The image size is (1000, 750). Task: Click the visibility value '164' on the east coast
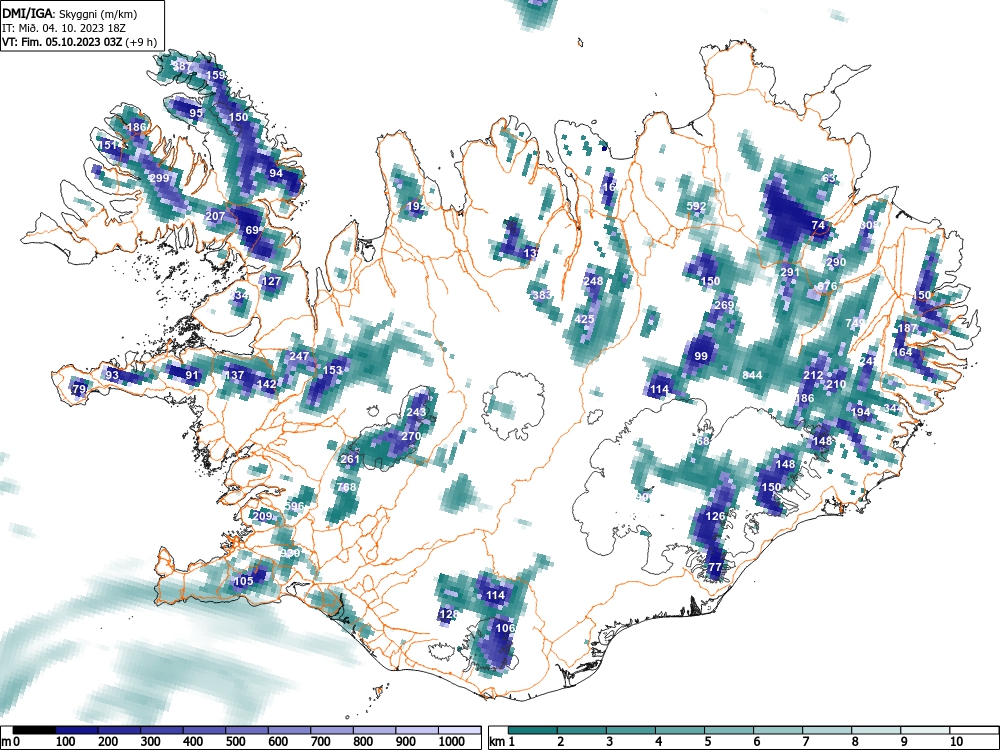coord(902,352)
